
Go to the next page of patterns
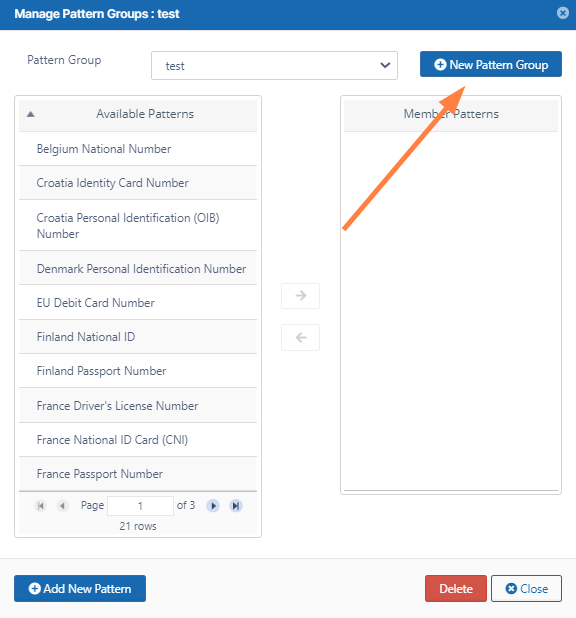[x=213, y=506]
